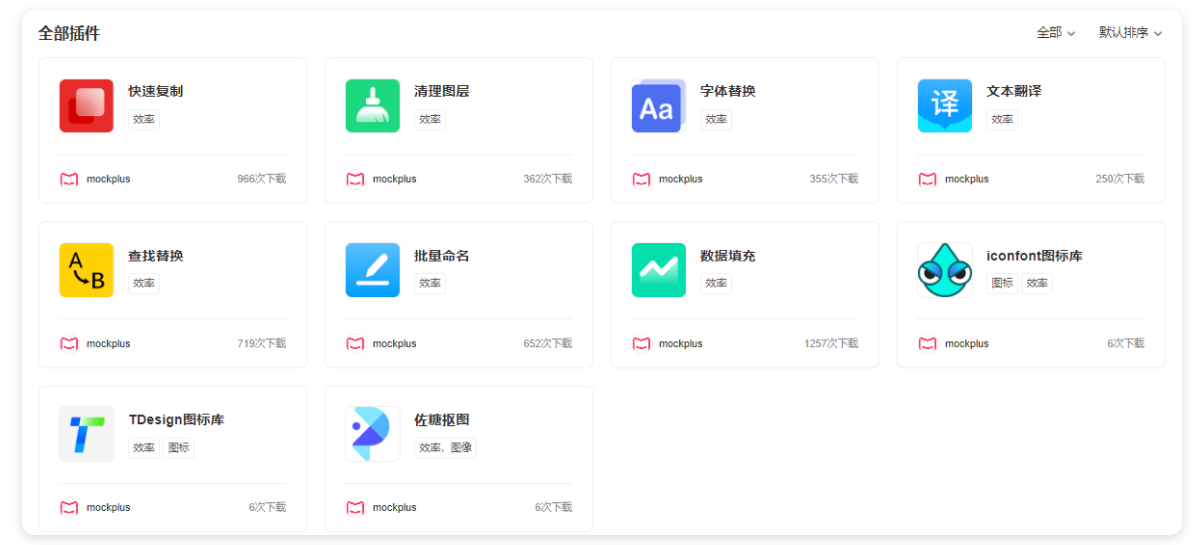The image size is (1204, 545).
Task: Click mockplus logo in TDesign图标库 card
Action: [69, 507]
